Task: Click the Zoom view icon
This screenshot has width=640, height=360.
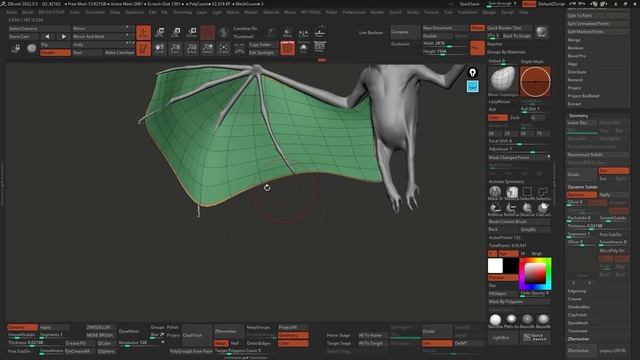Action: coord(176,49)
